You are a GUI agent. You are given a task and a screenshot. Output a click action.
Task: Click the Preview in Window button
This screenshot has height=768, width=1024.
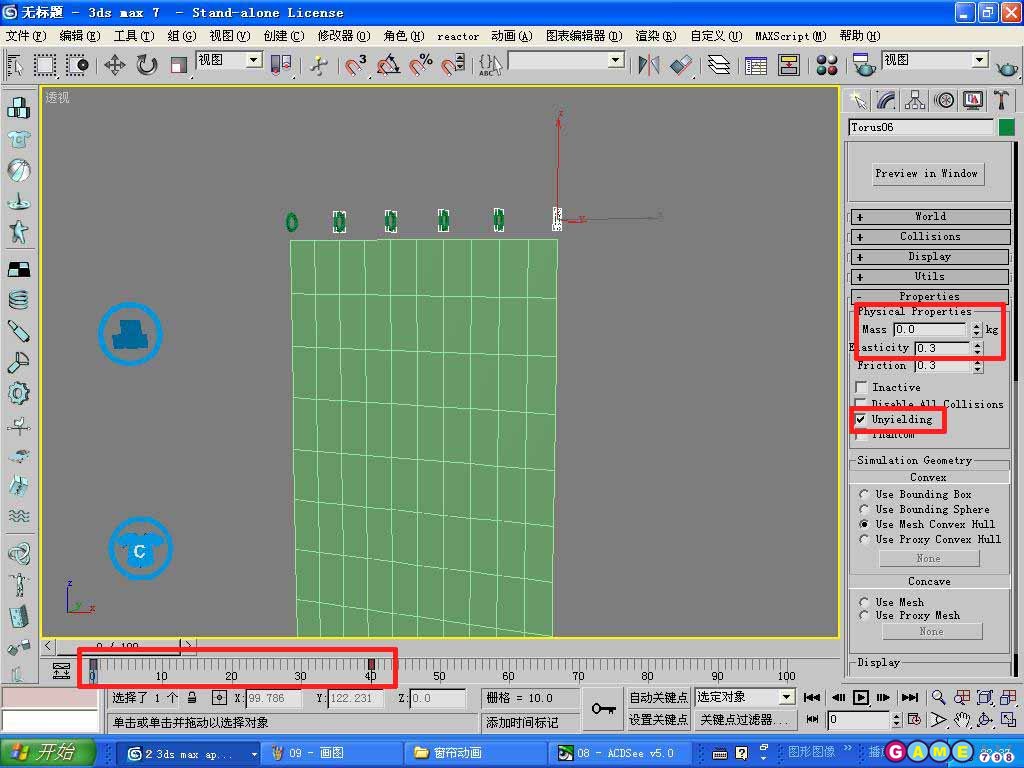tap(927, 174)
